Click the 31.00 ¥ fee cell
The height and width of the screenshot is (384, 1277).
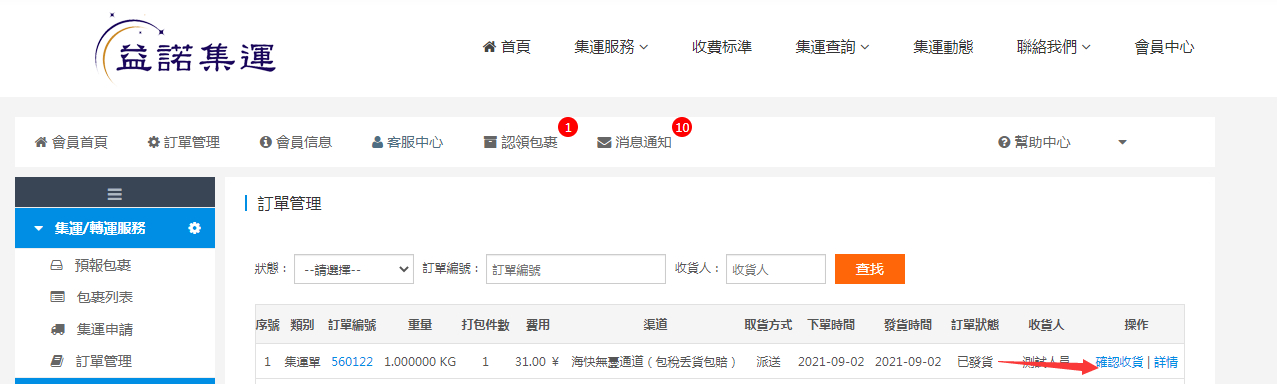point(538,362)
